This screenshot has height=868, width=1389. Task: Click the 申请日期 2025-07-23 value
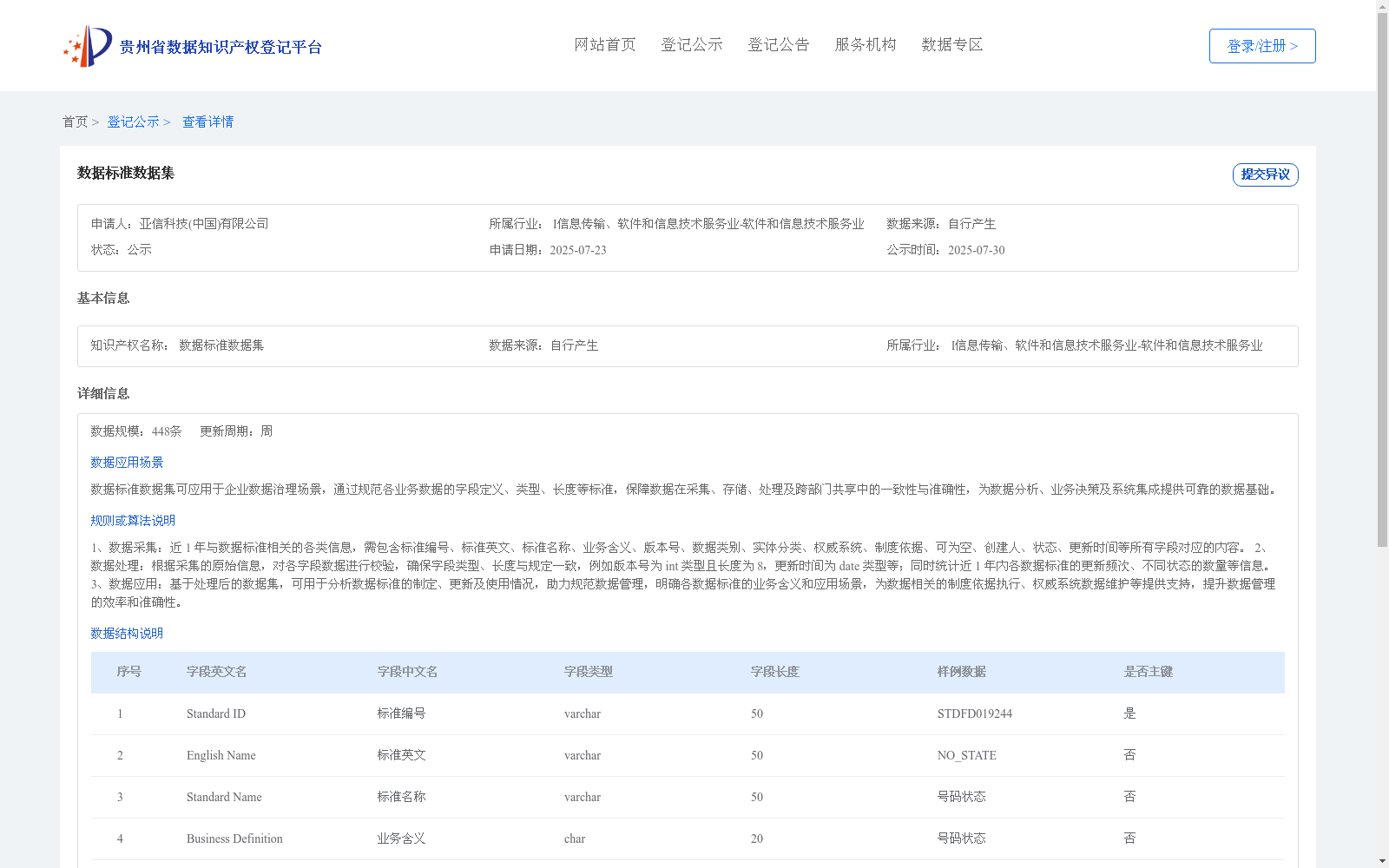pyautogui.click(x=578, y=250)
